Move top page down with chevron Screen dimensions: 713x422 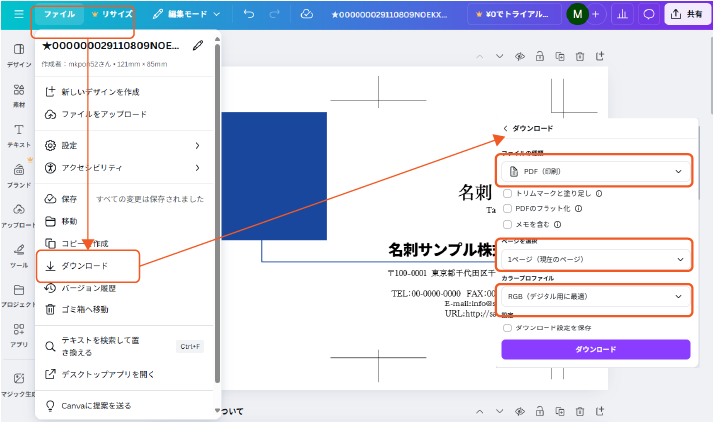(x=500, y=56)
